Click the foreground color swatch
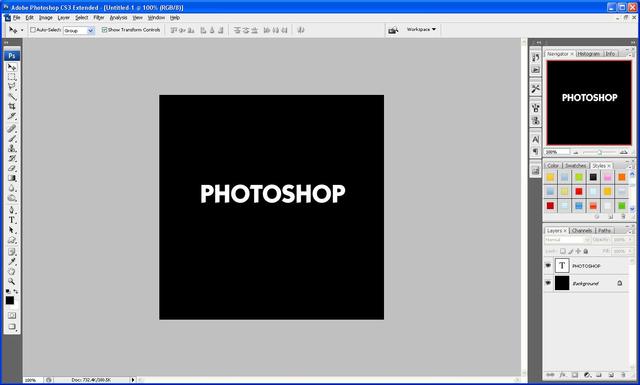Screen dimensions: 640x385 click(x=9, y=301)
